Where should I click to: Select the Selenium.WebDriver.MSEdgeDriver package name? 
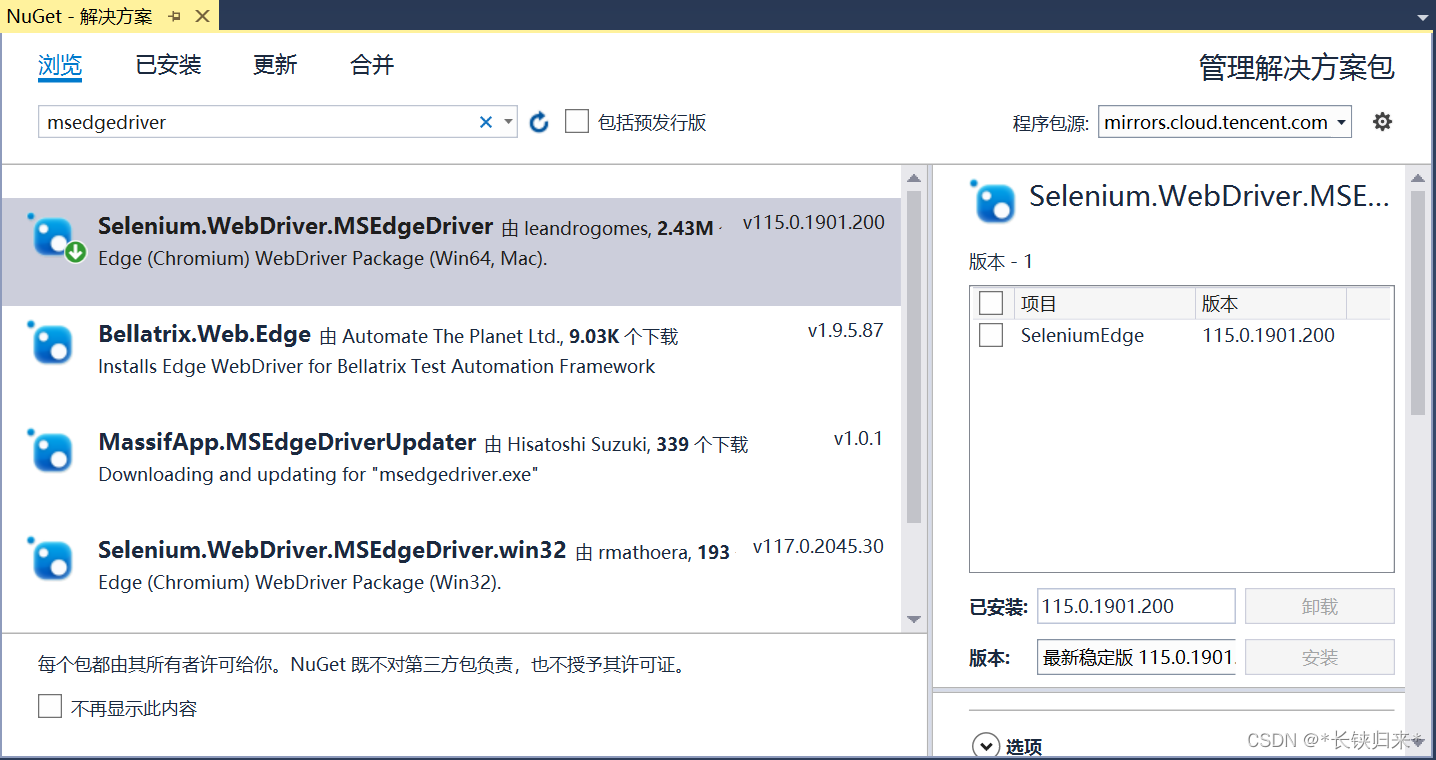click(x=296, y=226)
